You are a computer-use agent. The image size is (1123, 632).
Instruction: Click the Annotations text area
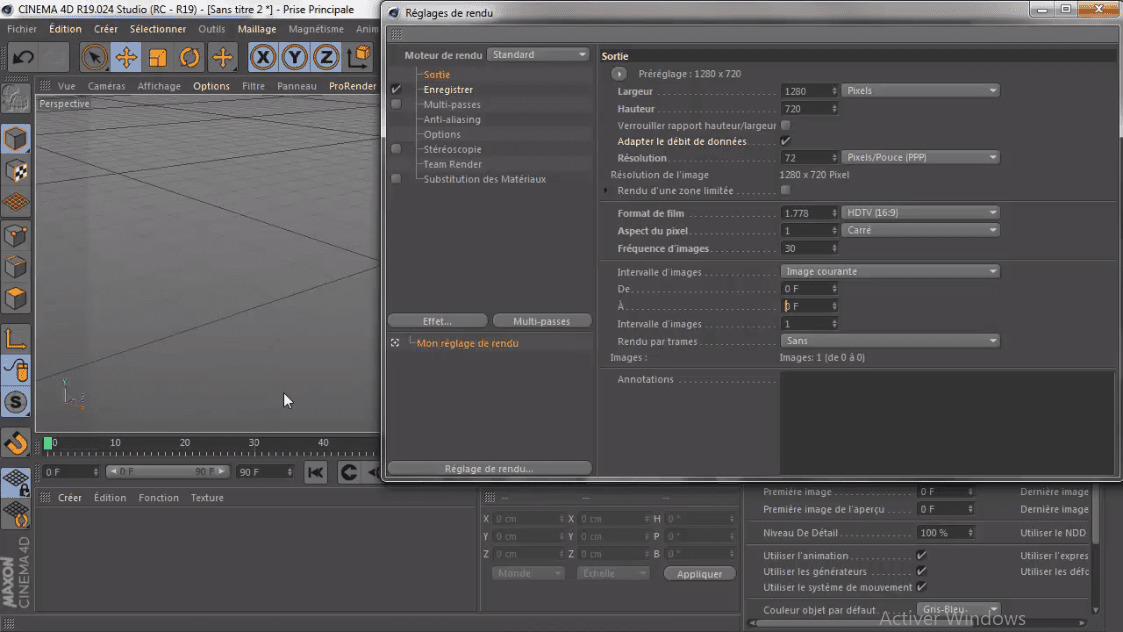[x=947, y=422]
